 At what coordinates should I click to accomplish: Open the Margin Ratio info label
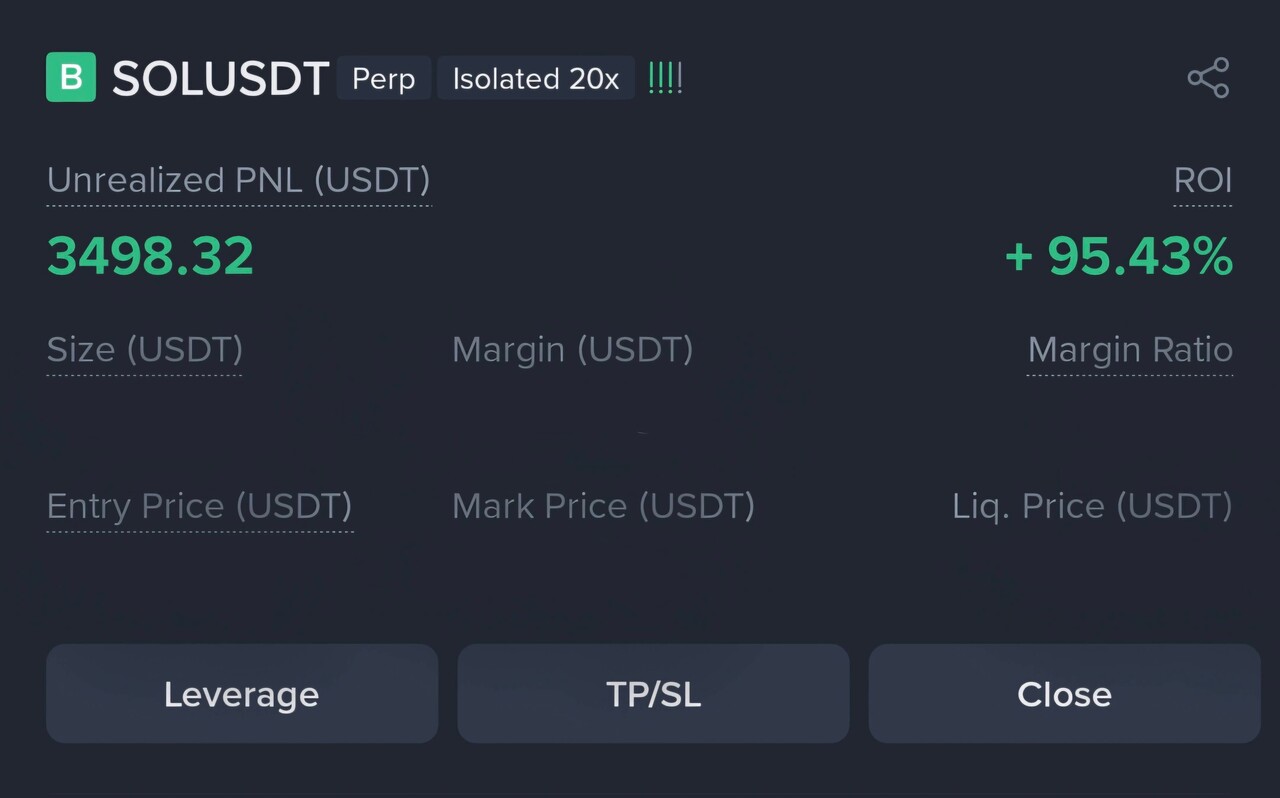(x=1129, y=350)
